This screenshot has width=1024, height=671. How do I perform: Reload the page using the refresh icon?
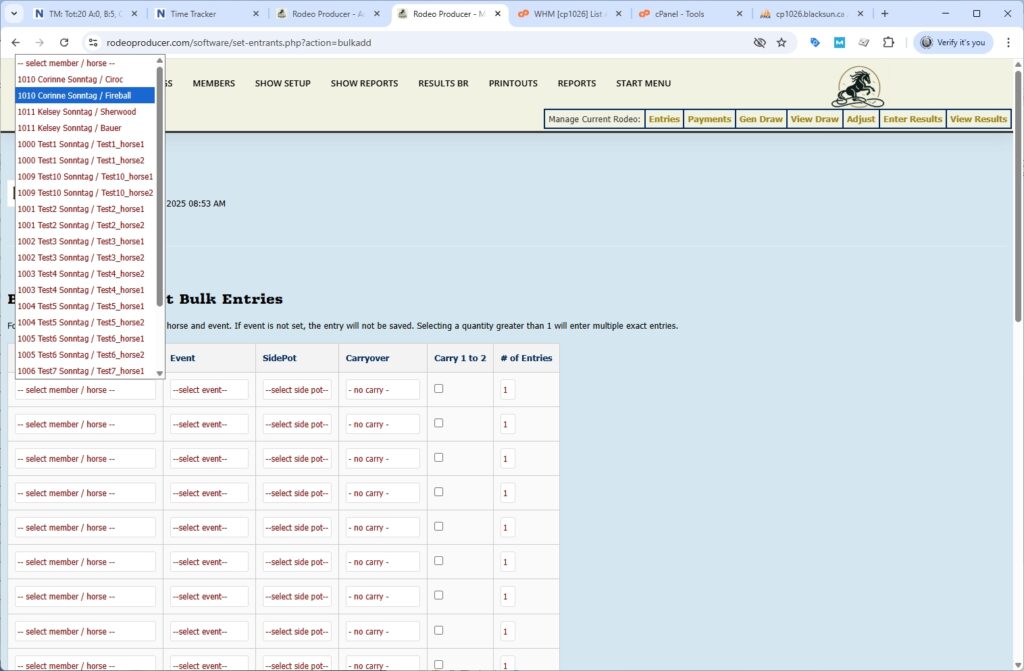click(64, 43)
